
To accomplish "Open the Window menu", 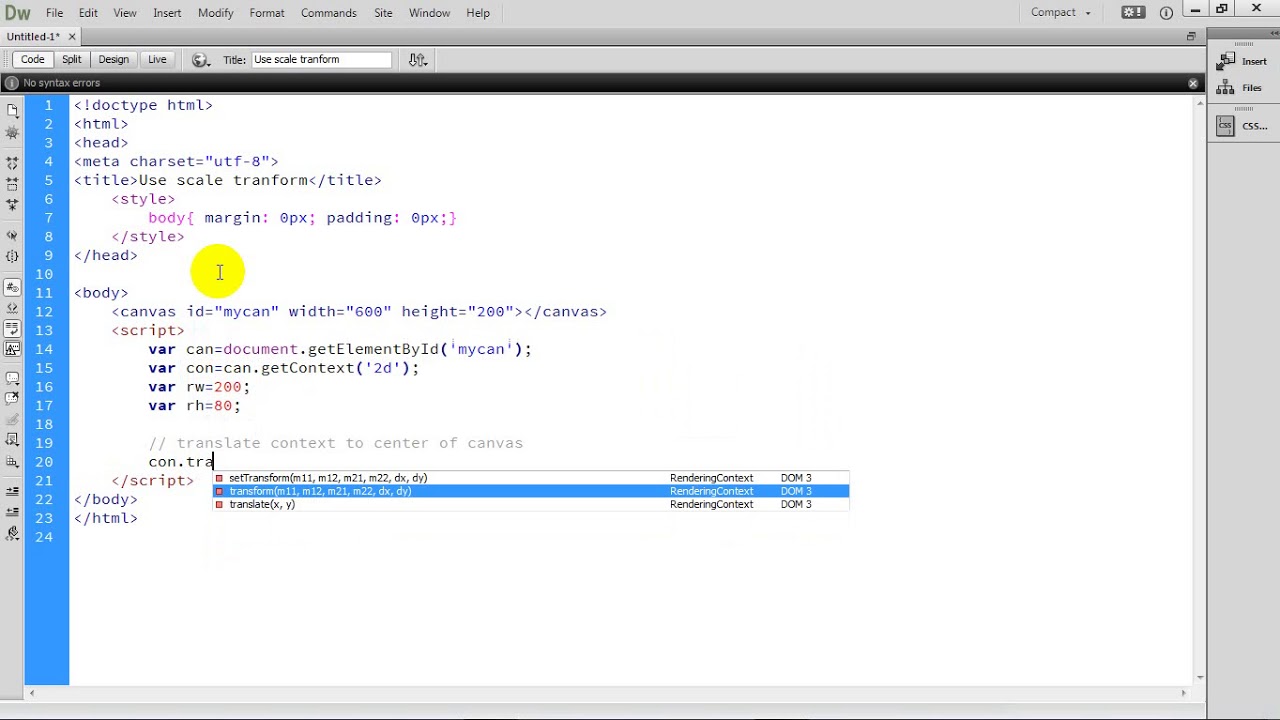I will (429, 13).
